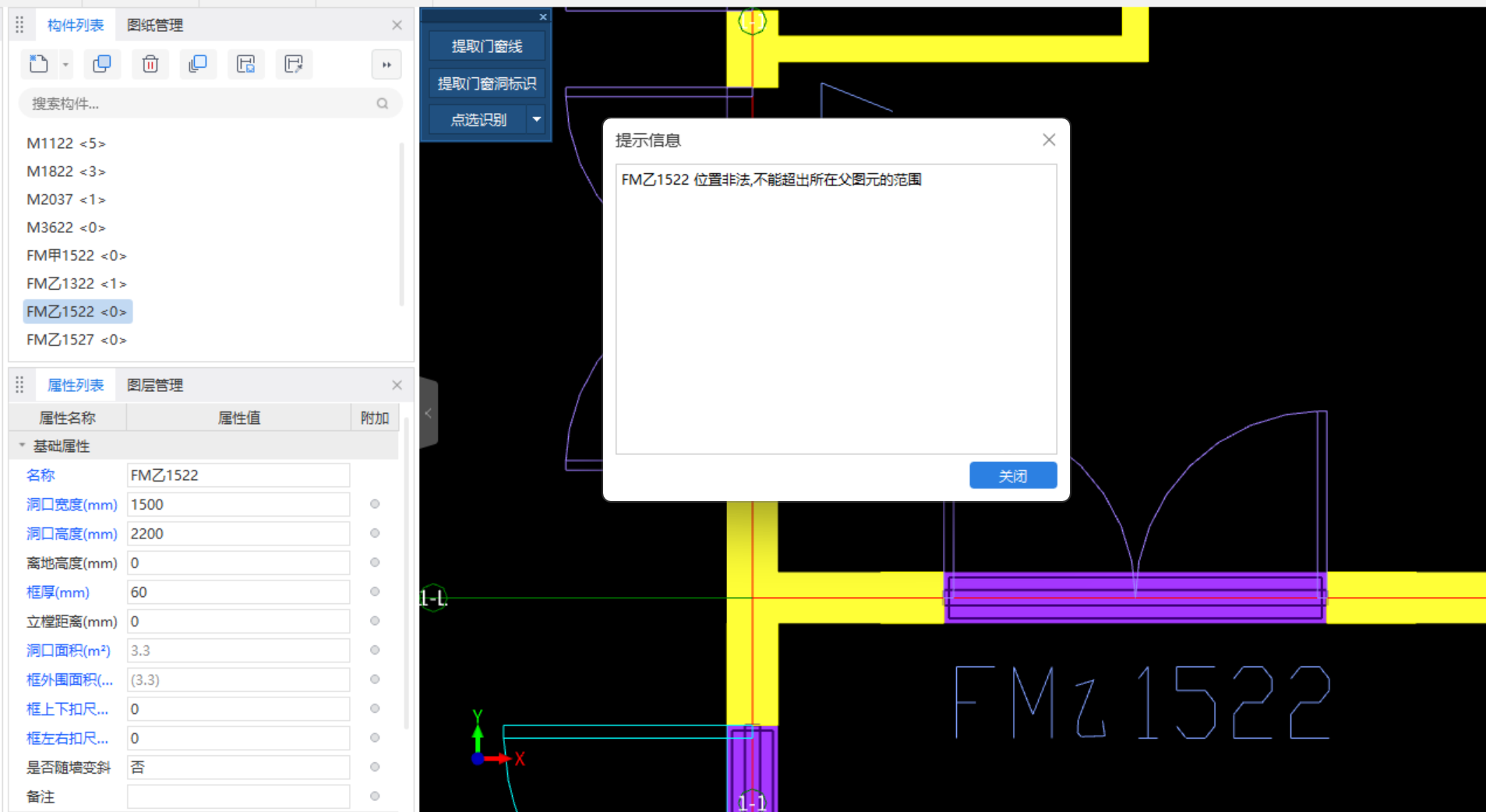
Task: Toggle 附加 checkbox for 框上下扣尺寸
Action: click(375, 708)
